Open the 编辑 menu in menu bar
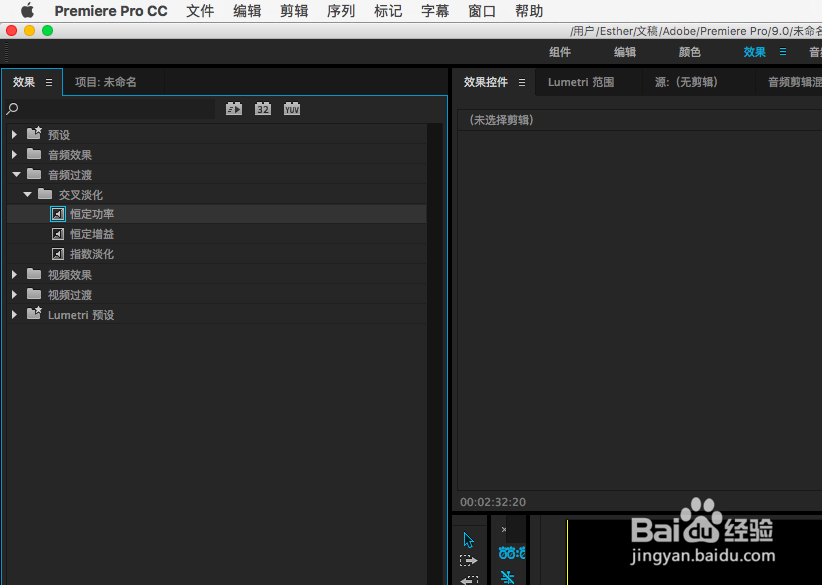822x585 pixels. (x=247, y=11)
